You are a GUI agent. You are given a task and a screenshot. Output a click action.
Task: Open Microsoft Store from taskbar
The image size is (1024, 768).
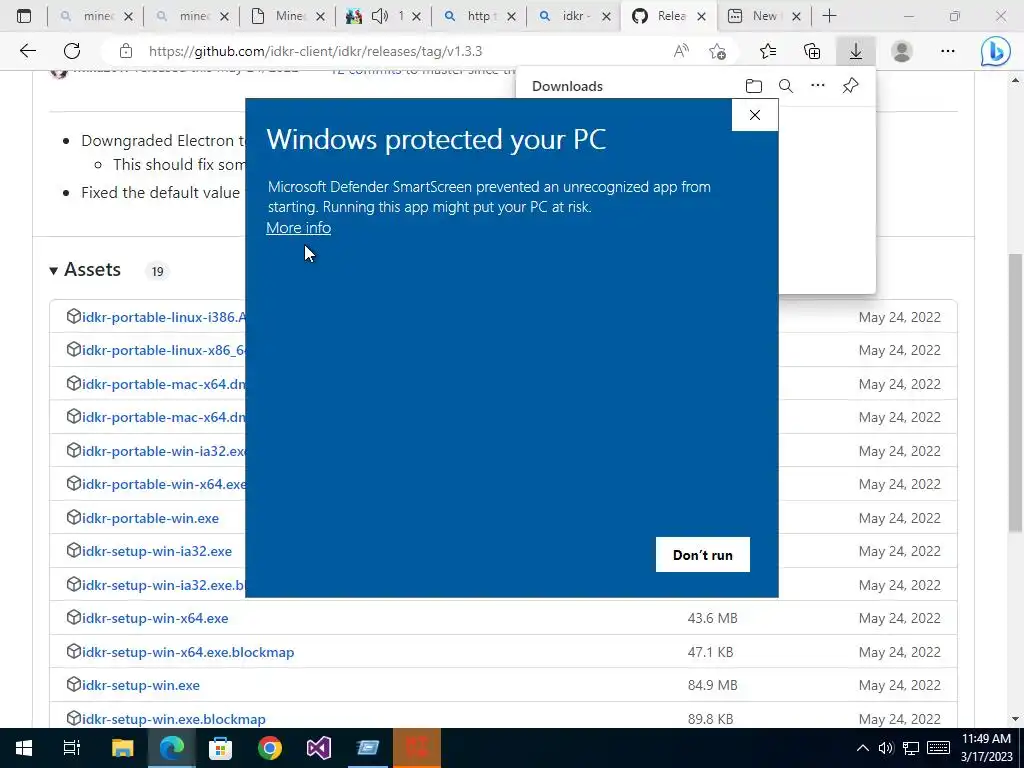tap(220, 748)
